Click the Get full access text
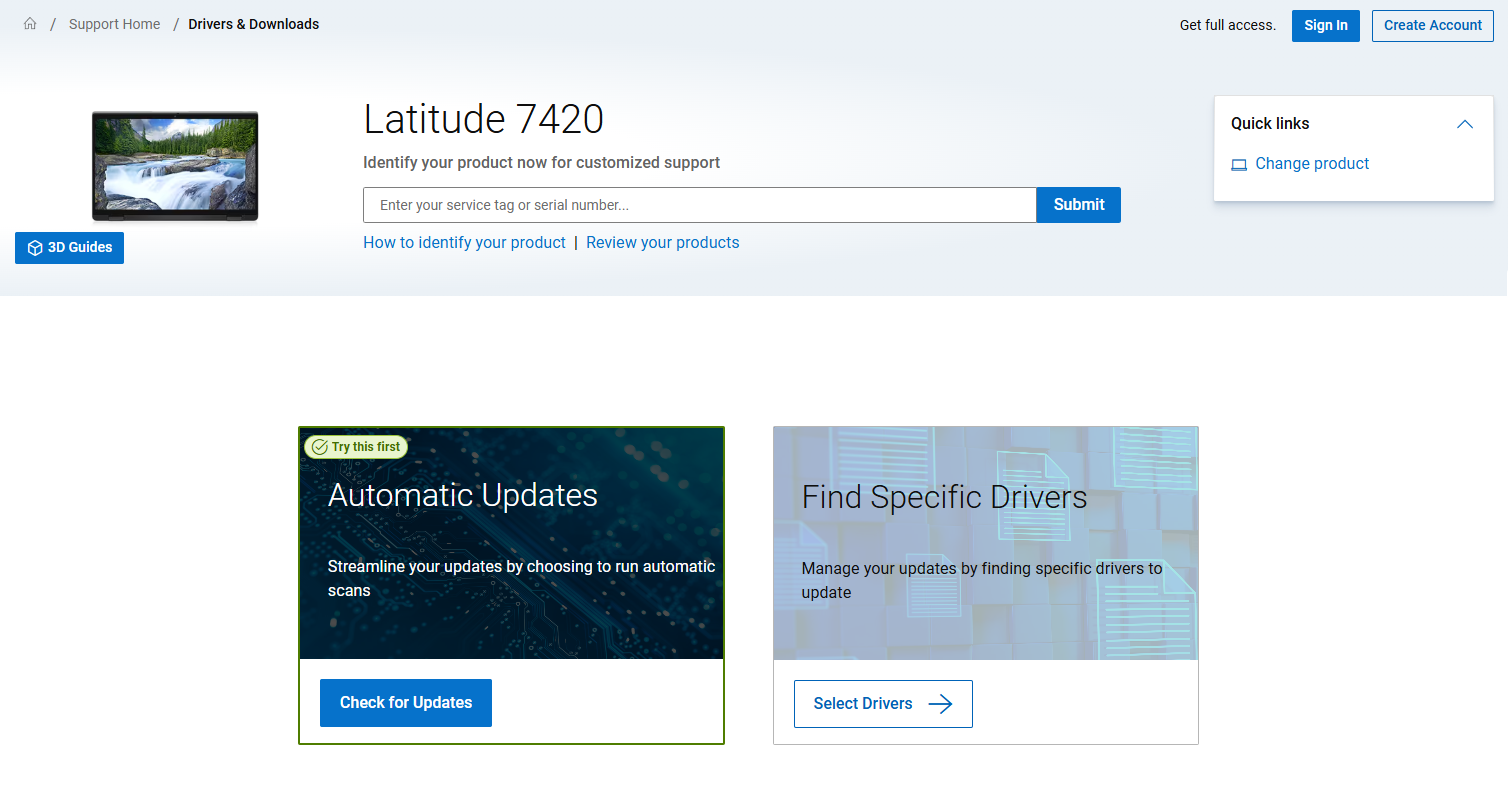The width and height of the screenshot is (1508, 797). (1228, 25)
